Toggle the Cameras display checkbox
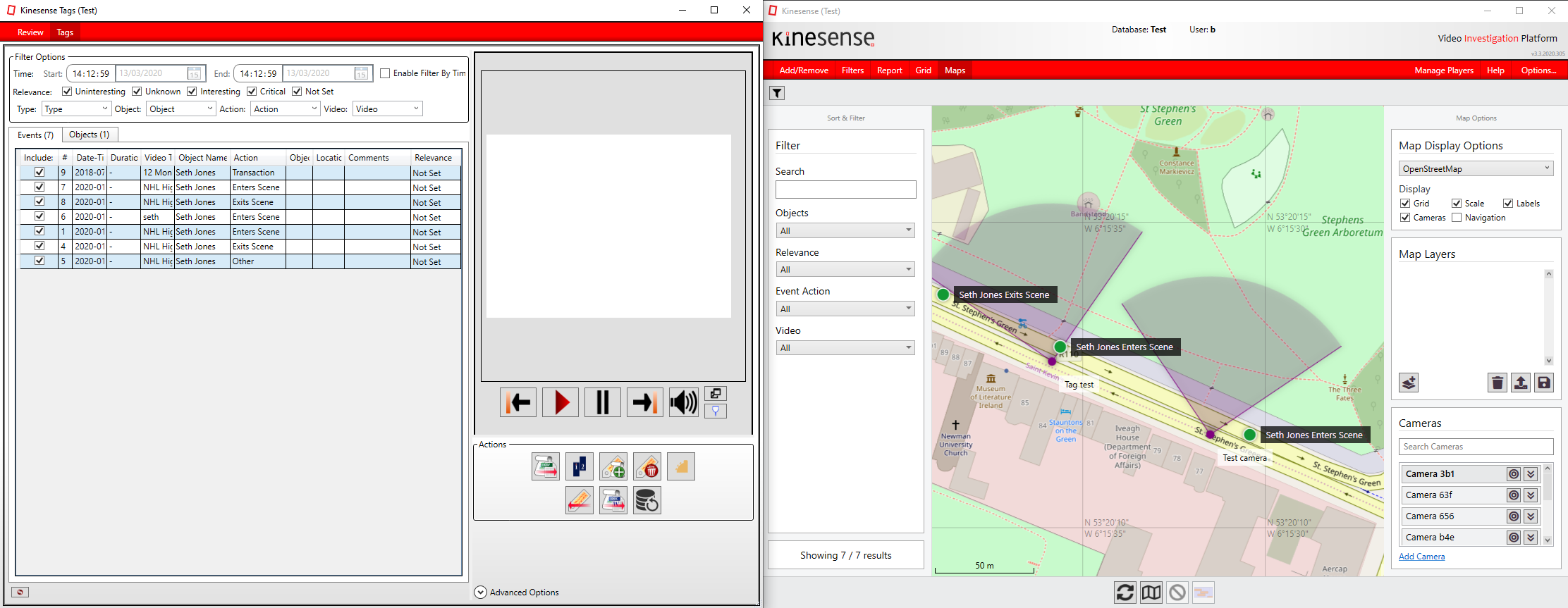 [1405, 218]
